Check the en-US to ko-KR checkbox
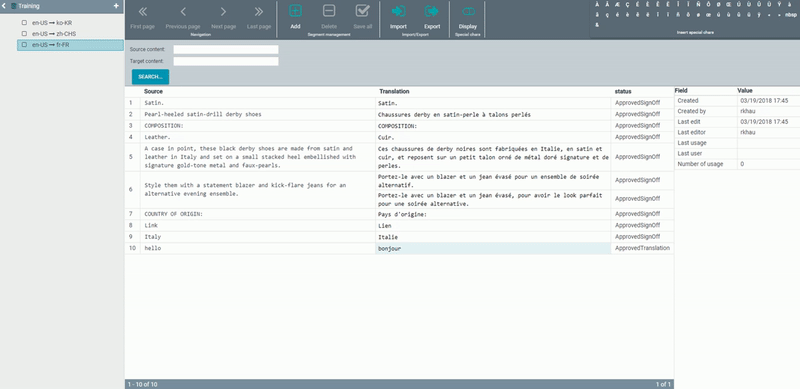The image size is (800, 389). [24, 22]
